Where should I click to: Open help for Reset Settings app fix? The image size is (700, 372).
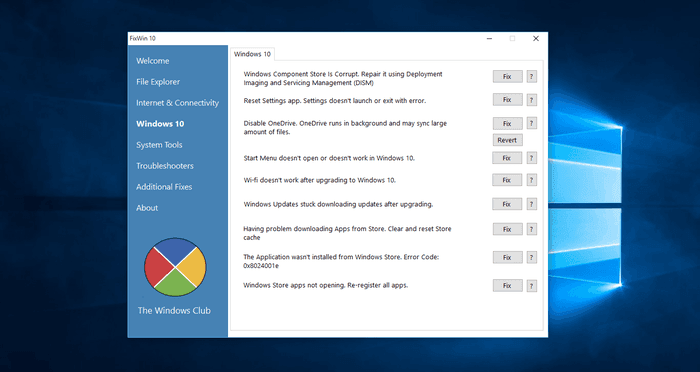531,100
